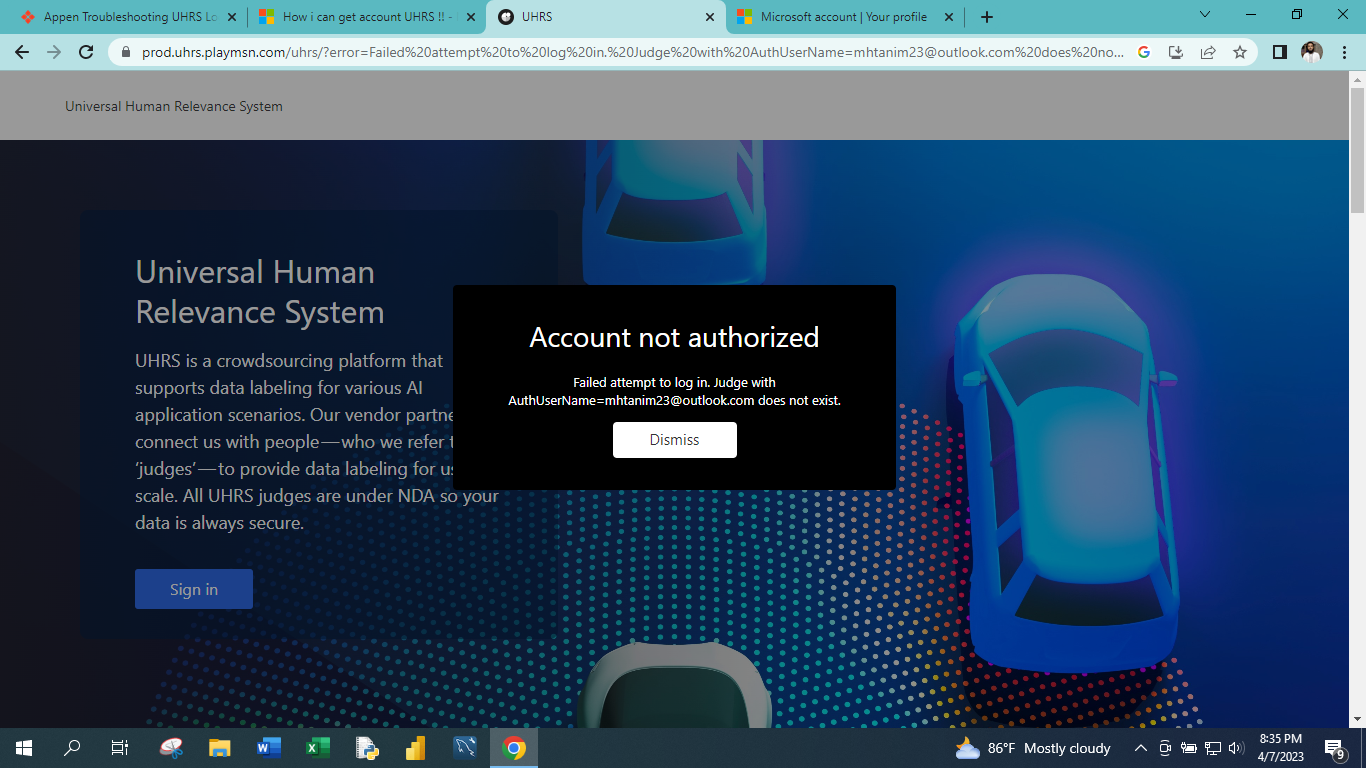Install app via the address bar icon
This screenshot has width=1366, height=768.
1176,52
